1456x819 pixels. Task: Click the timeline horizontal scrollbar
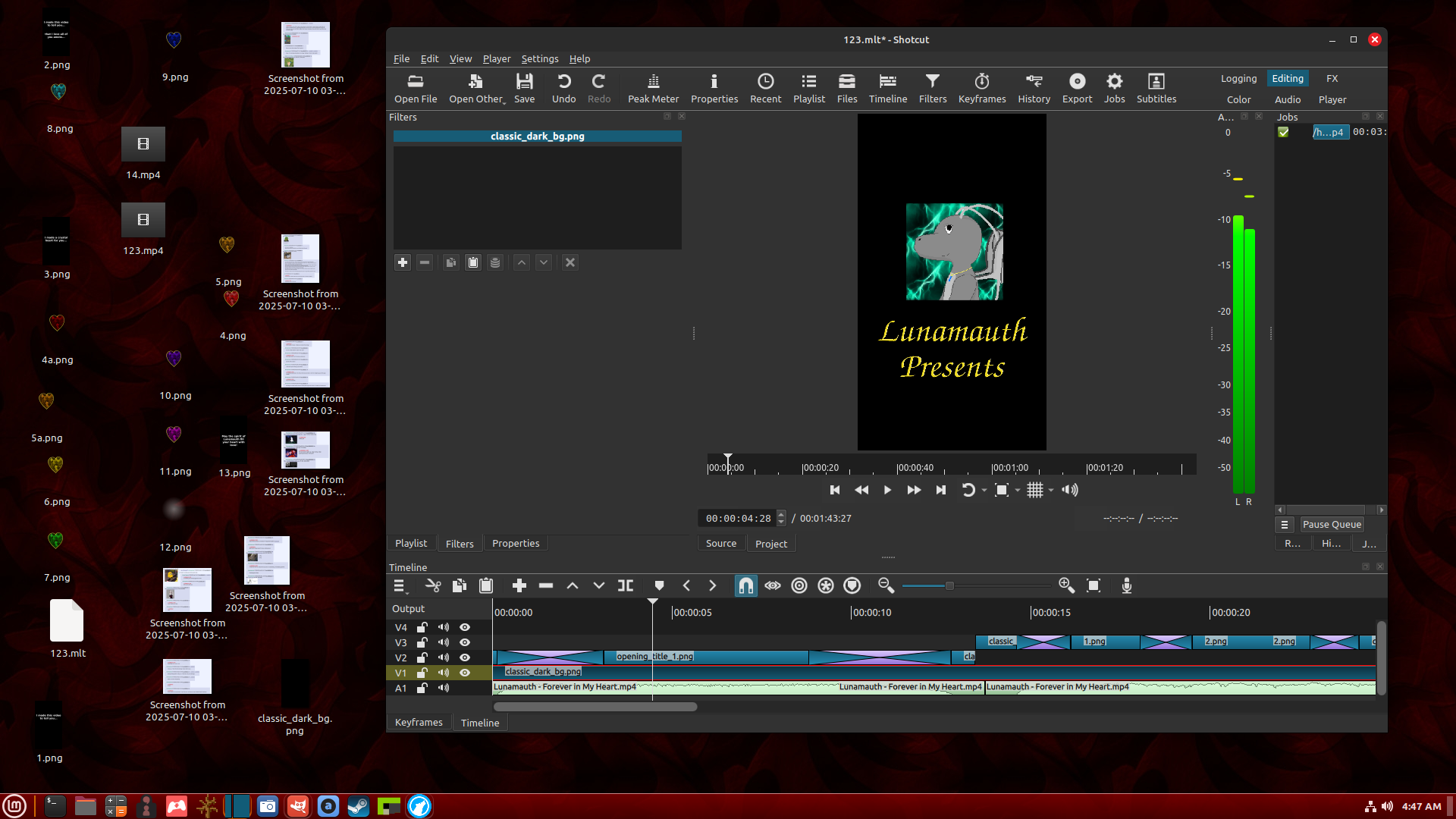(x=595, y=707)
